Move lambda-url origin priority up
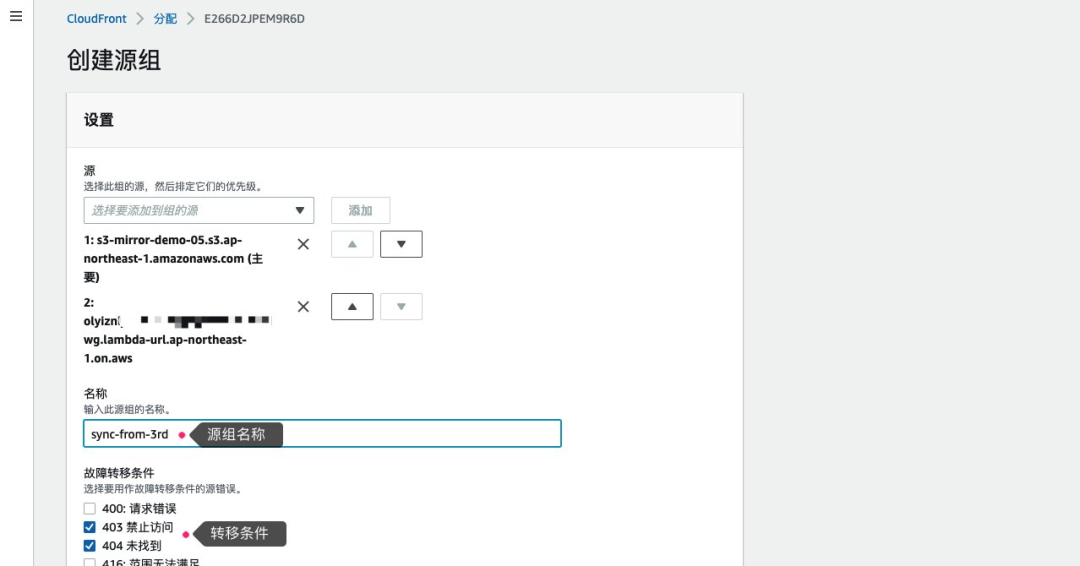Screen dimensions: 1080x566 click(352, 307)
